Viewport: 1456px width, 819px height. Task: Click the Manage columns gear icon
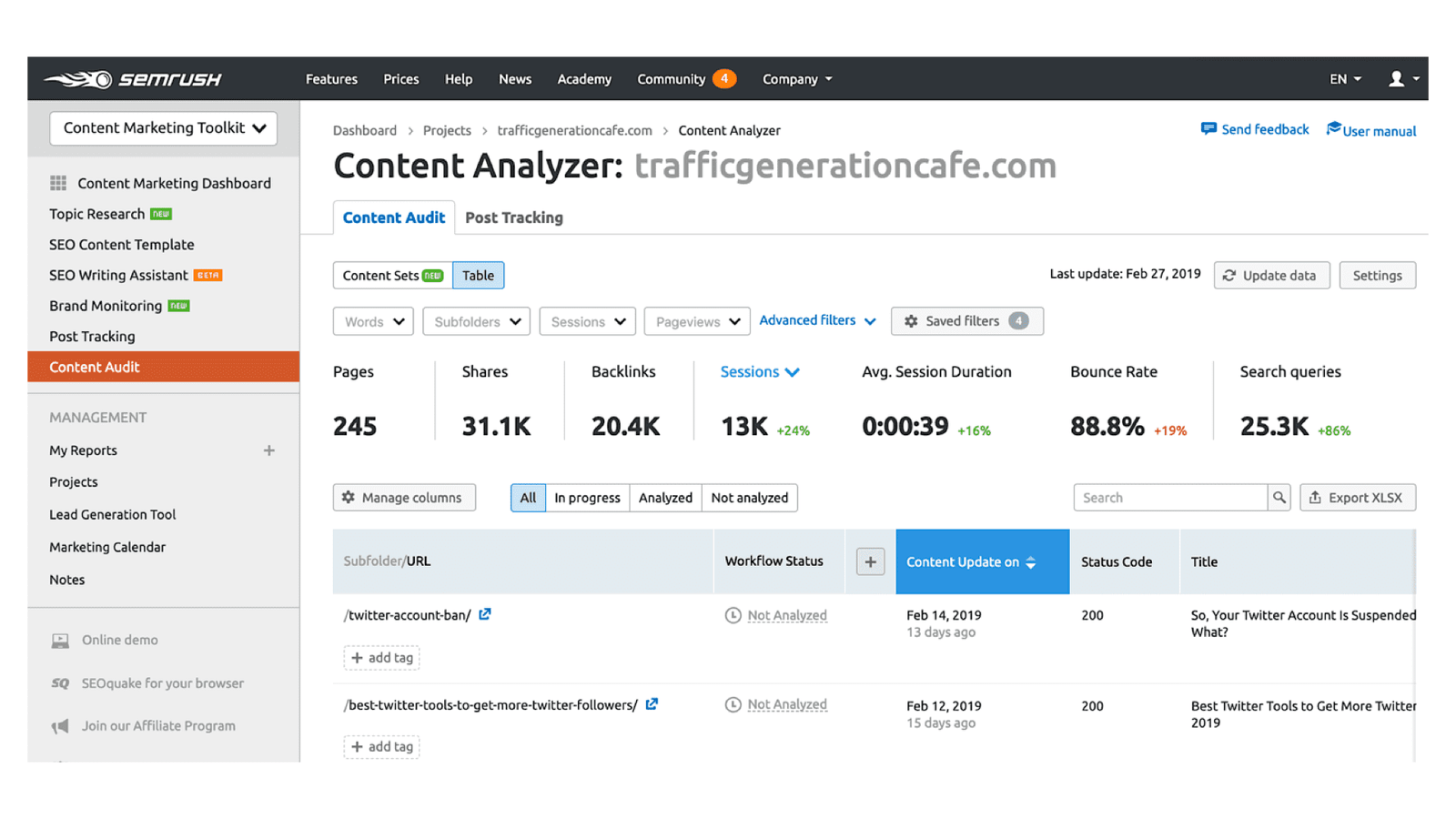[x=349, y=497]
